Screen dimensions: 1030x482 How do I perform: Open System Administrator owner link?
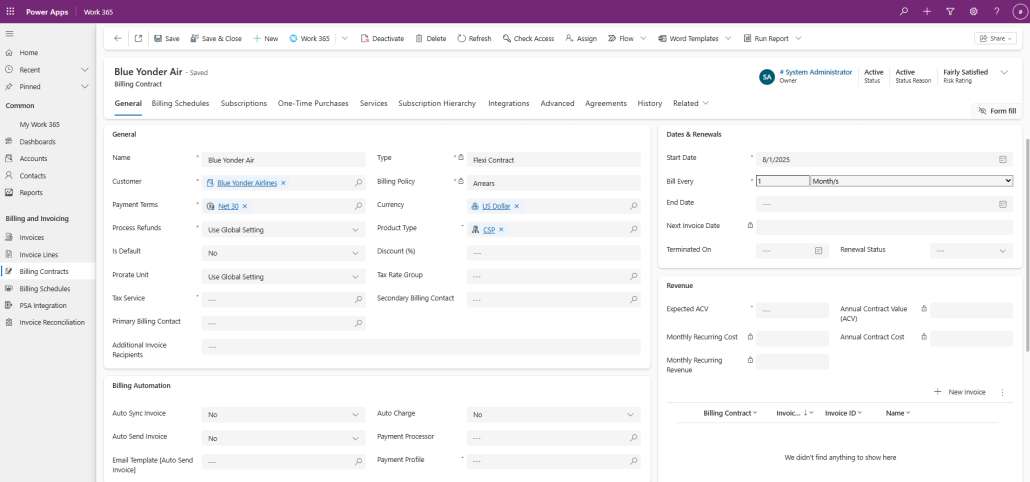pos(815,72)
